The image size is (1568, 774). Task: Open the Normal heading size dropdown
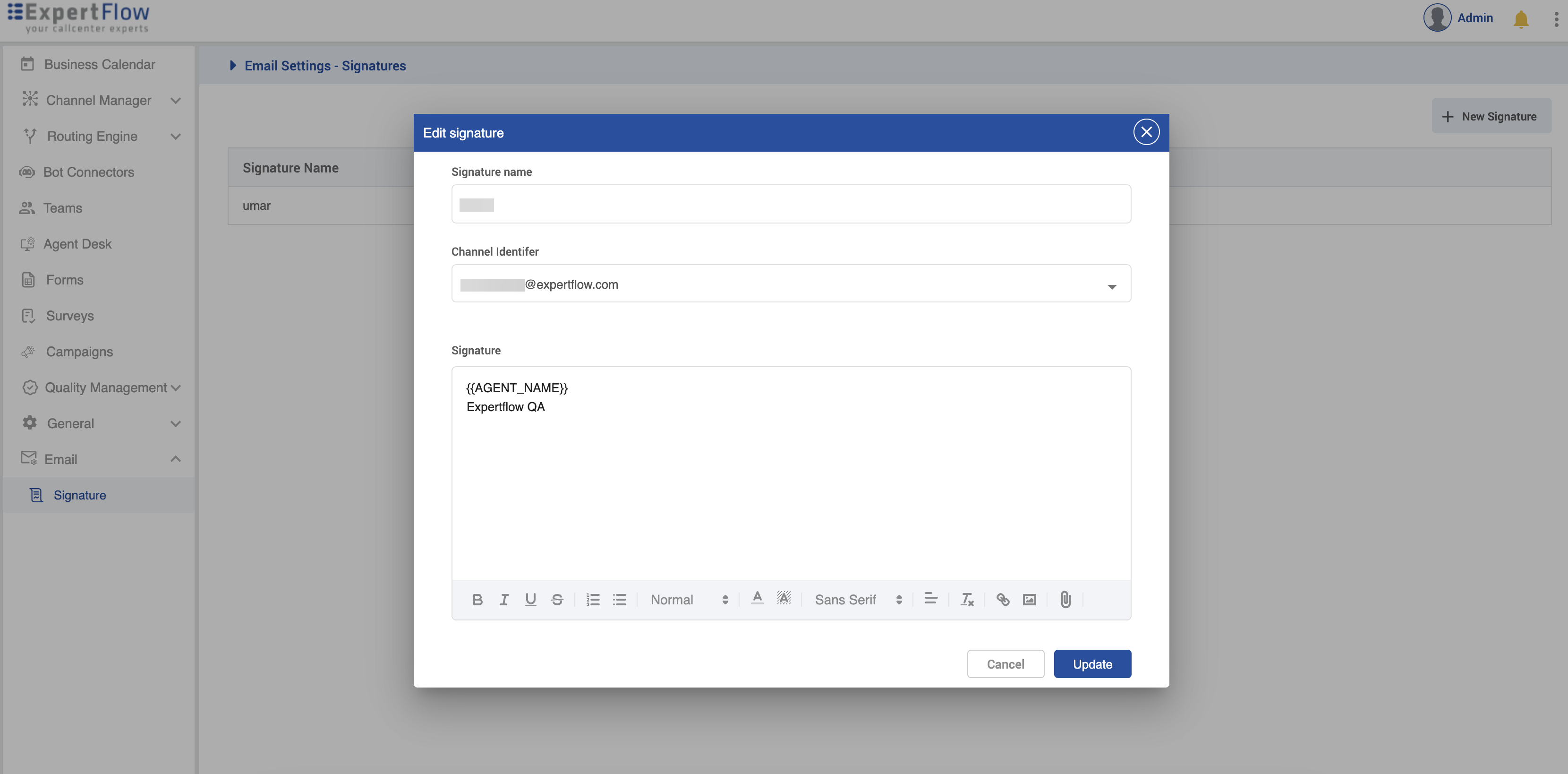click(x=689, y=599)
